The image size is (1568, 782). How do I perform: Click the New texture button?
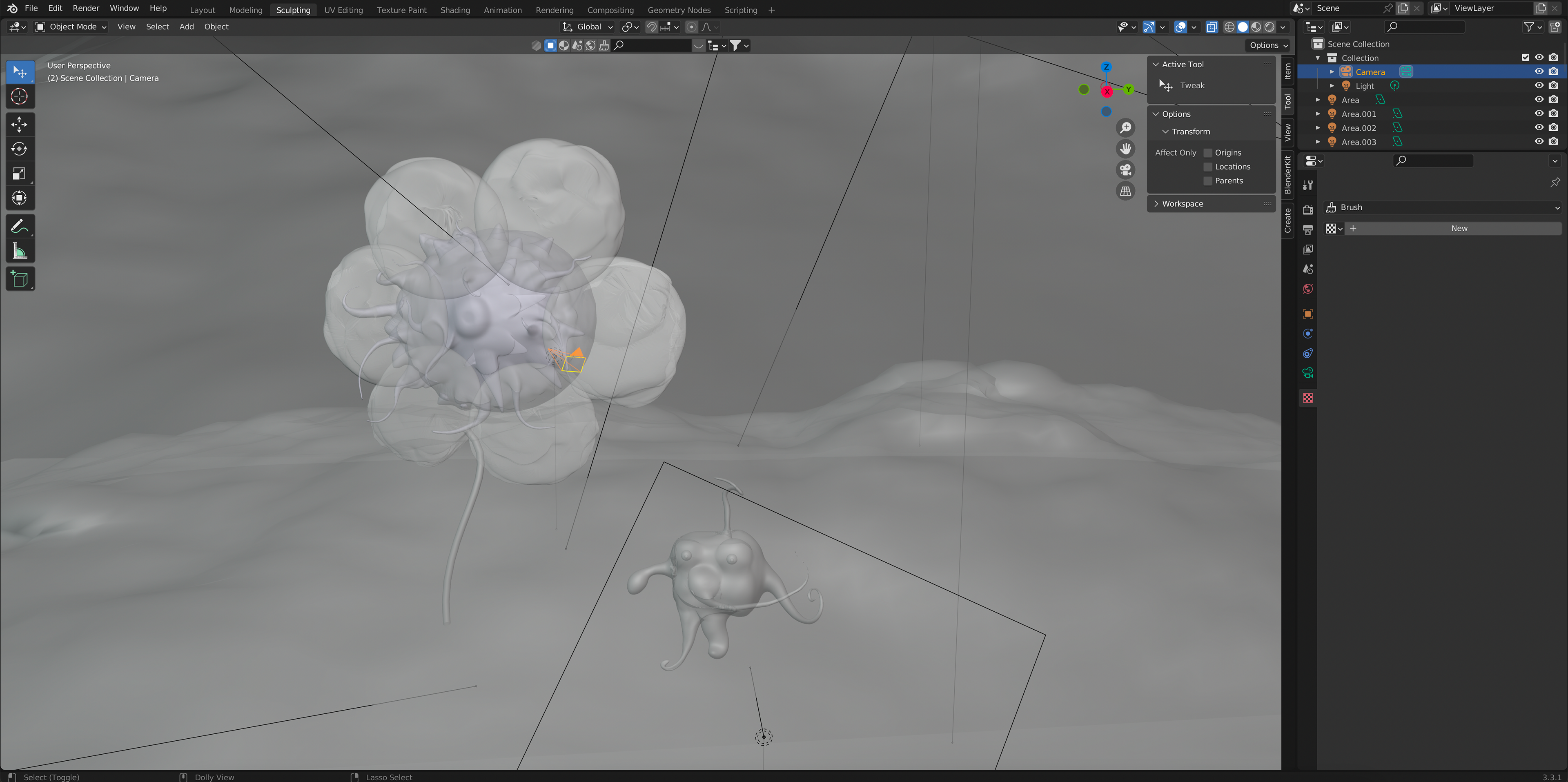[1459, 228]
